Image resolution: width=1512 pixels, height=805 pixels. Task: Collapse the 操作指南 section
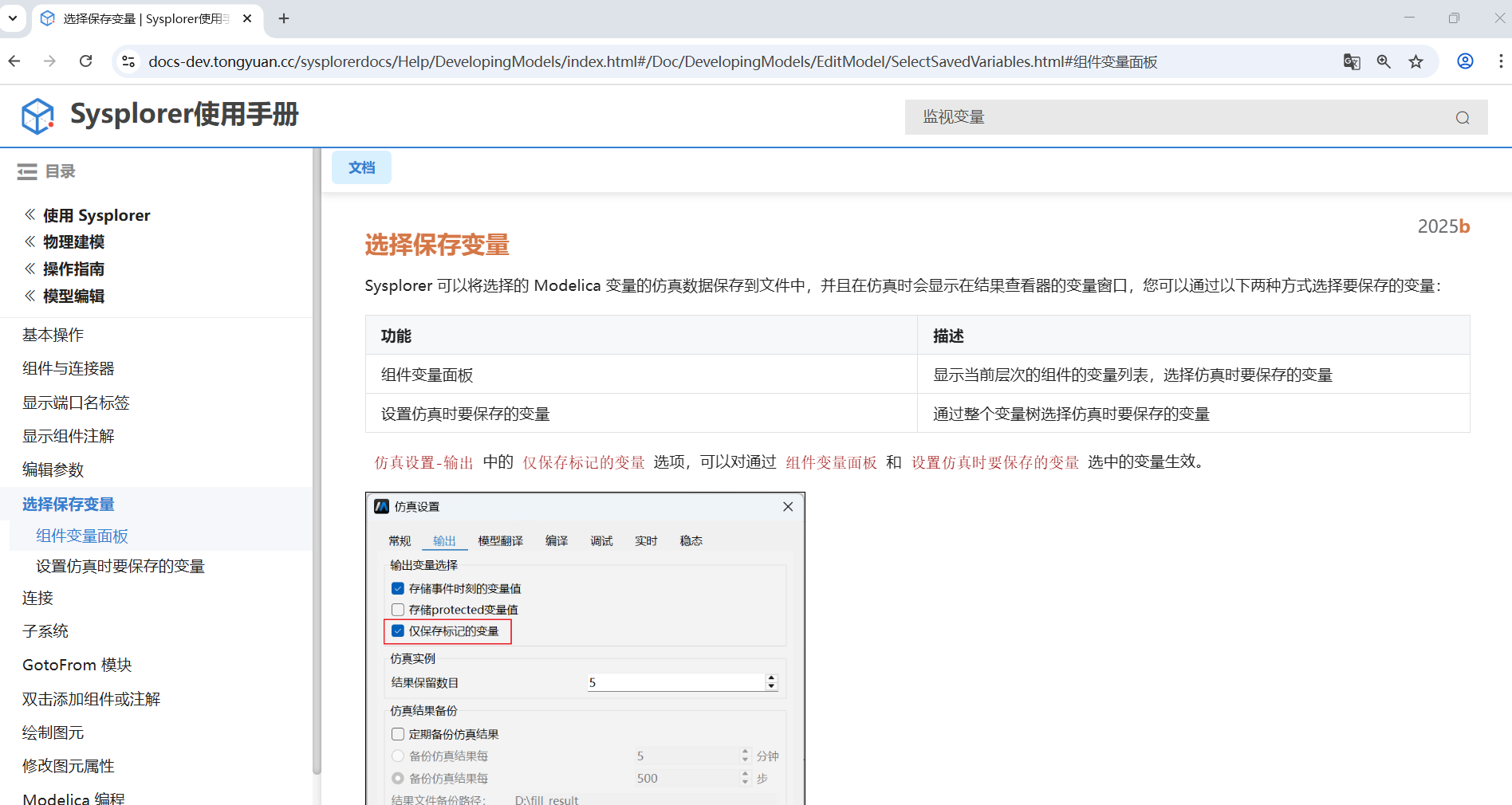click(30, 269)
